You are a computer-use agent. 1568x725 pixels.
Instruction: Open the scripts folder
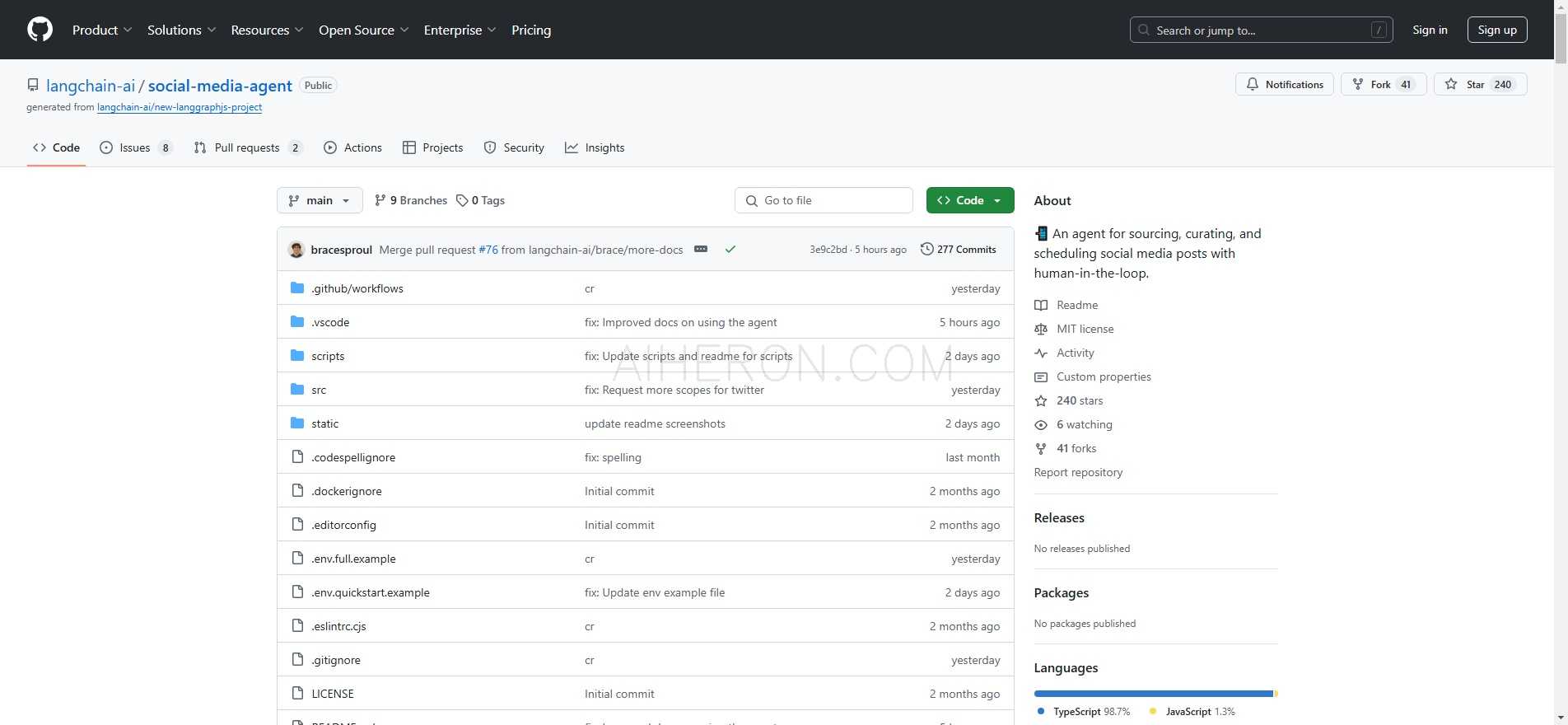tap(328, 356)
